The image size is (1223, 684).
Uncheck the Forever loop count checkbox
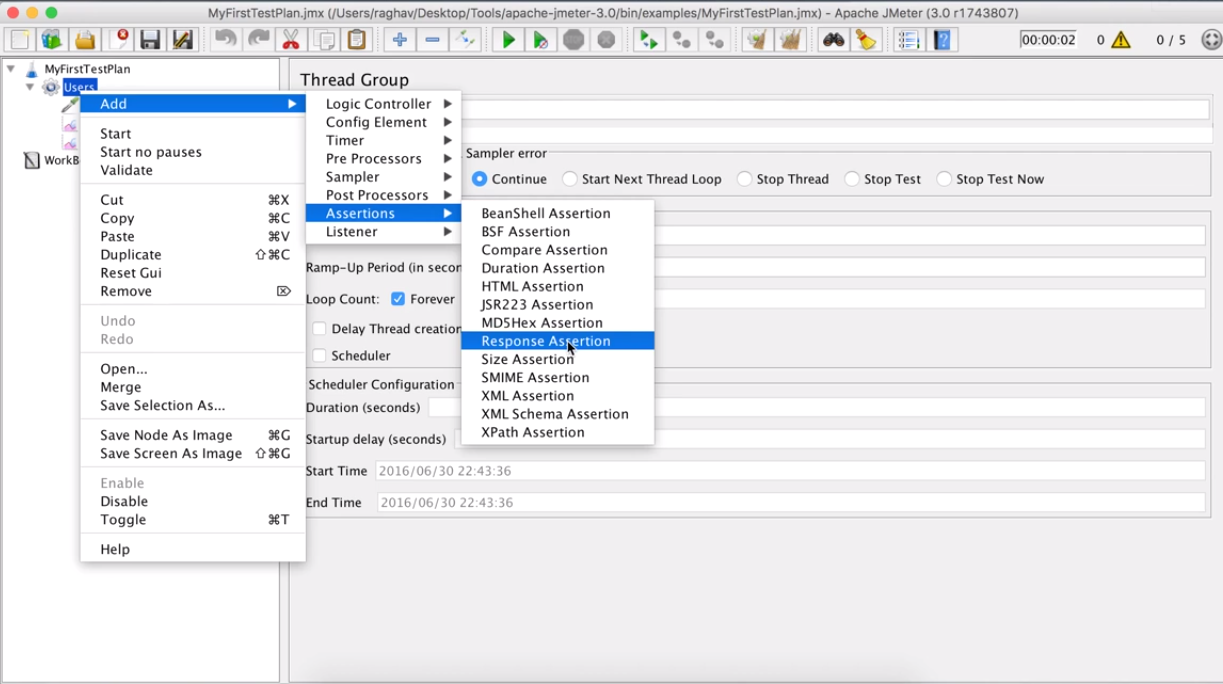coord(398,299)
